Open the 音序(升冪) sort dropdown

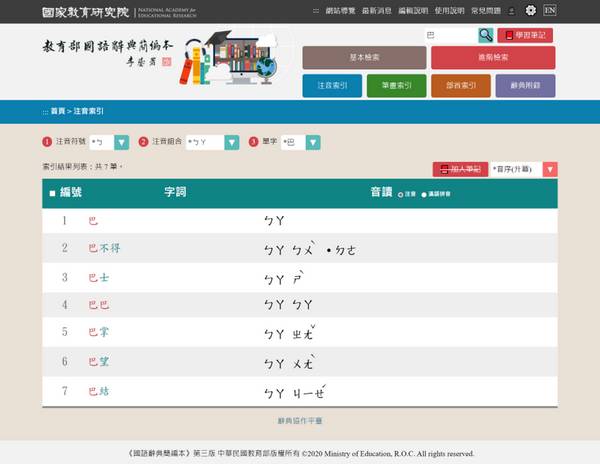(524, 169)
